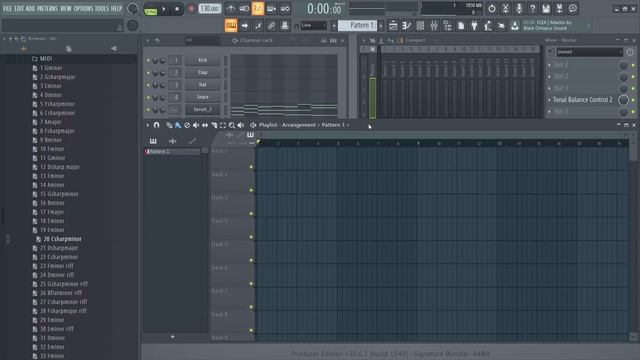Image resolution: width=640 pixels, height=360 pixels.
Task: Expand Tonal Balance Control 2 slot arrow
Action: tap(549, 100)
